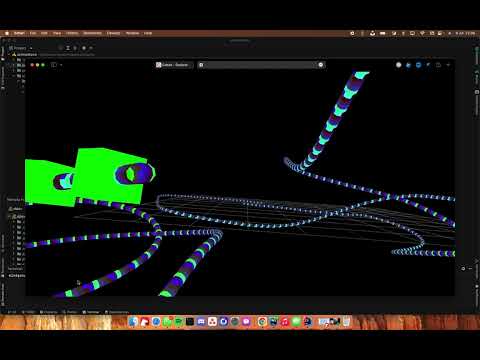Reload the page using address bar button
480x360 pixels.
tap(321, 65)
